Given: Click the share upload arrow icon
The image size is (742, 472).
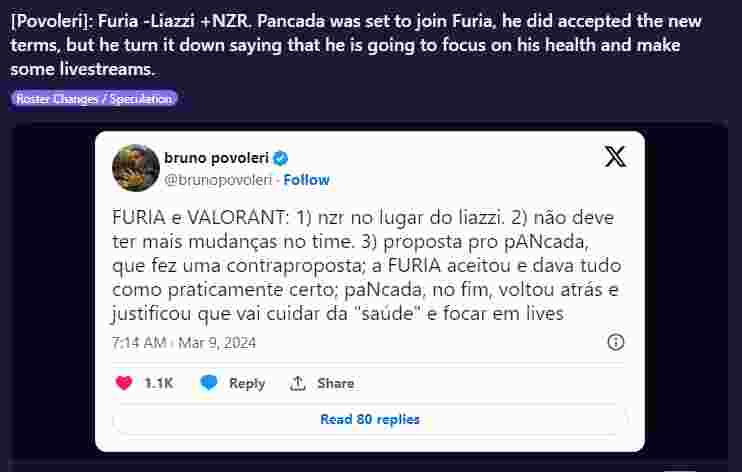Looking at the screenshot, I should point(297,383).
